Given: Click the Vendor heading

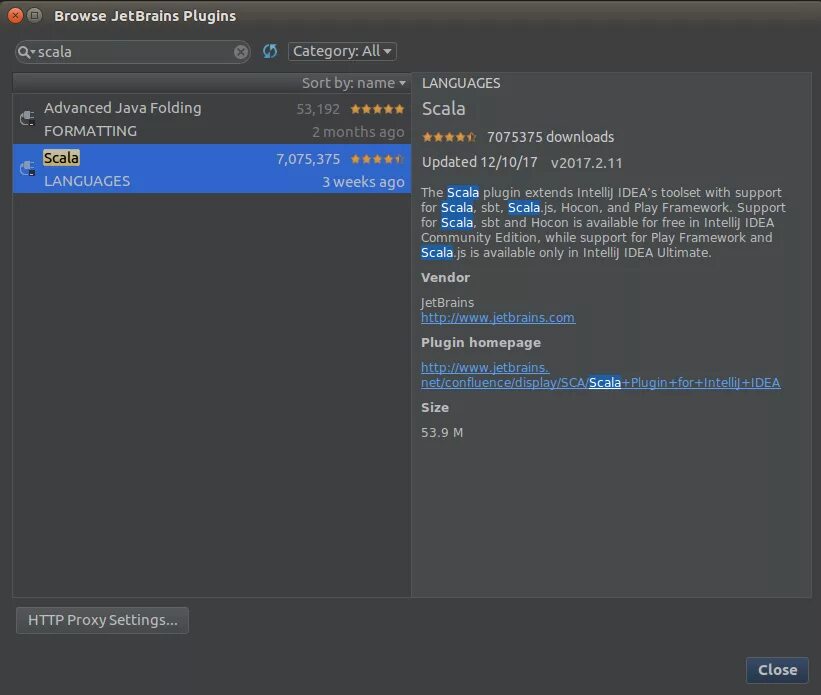Looking at the screenshot, I should [445, 278].
